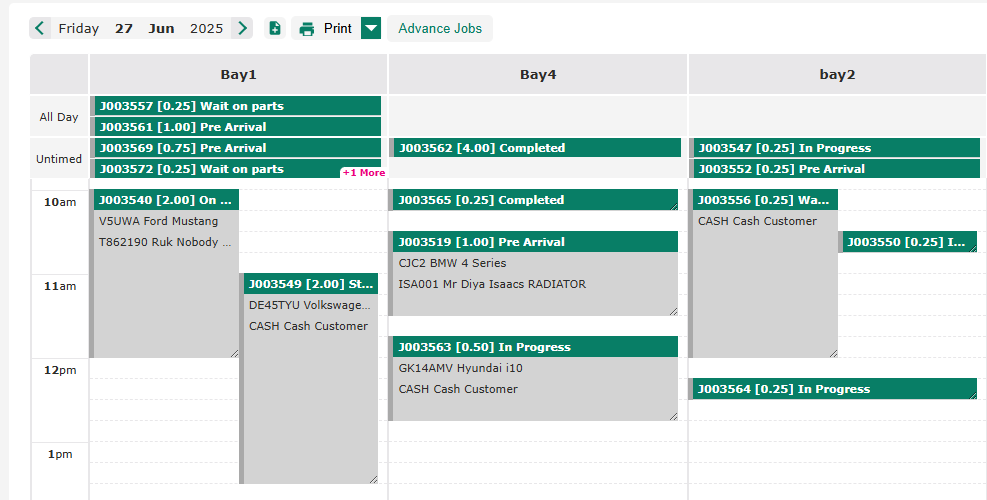Select the Bay4 column header

pyautogui.click(x=537, y=74)
